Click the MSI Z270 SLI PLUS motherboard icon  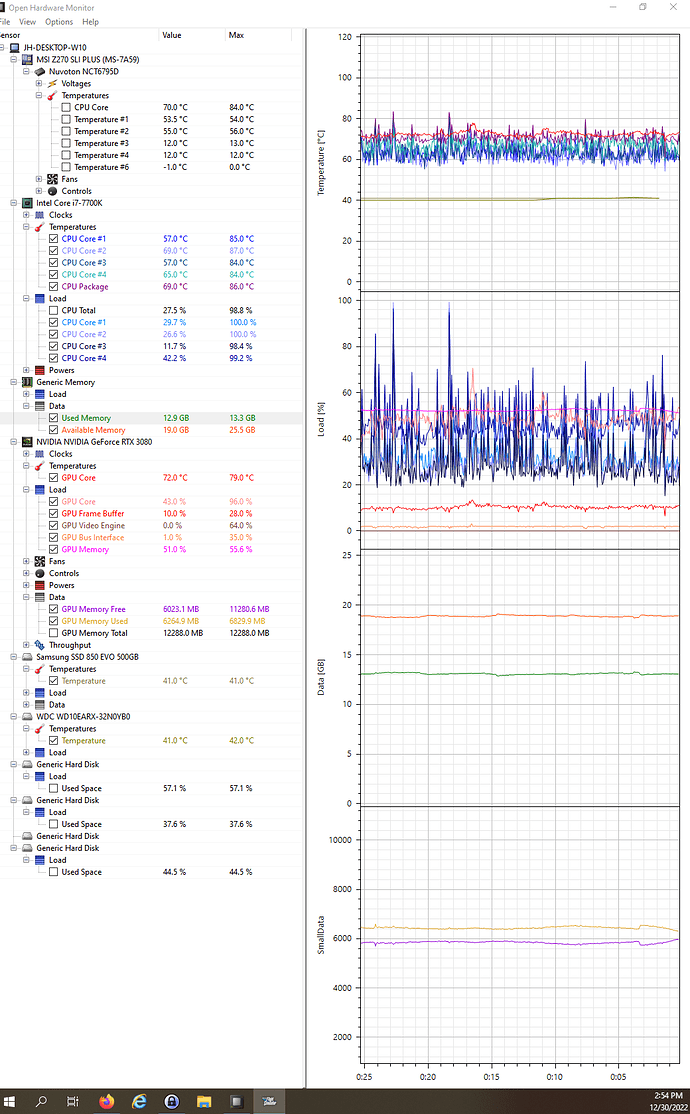tap(27, 60)
